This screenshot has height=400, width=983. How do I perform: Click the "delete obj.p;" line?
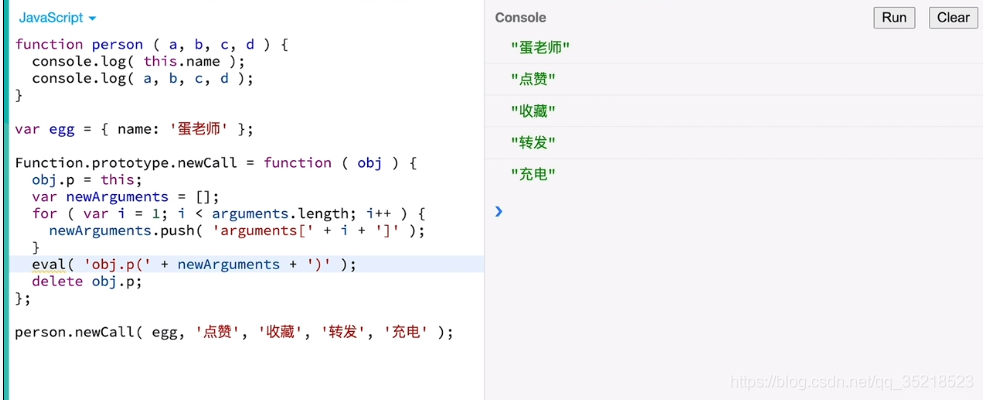(x=87, y=282)
